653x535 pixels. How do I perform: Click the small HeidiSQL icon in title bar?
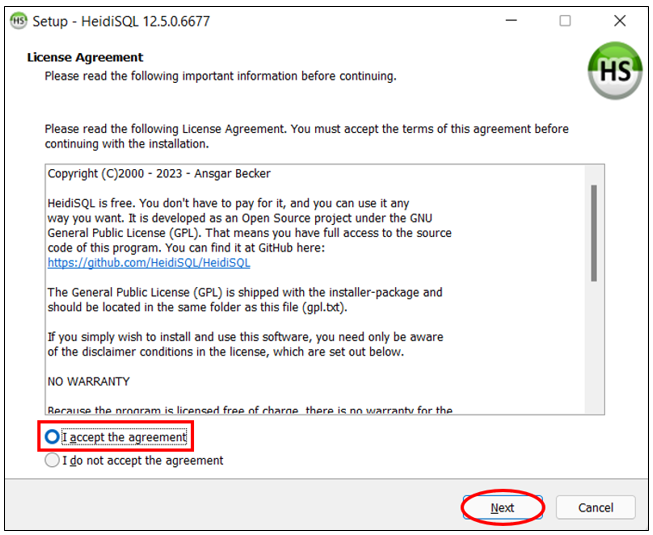pos(19,21)
